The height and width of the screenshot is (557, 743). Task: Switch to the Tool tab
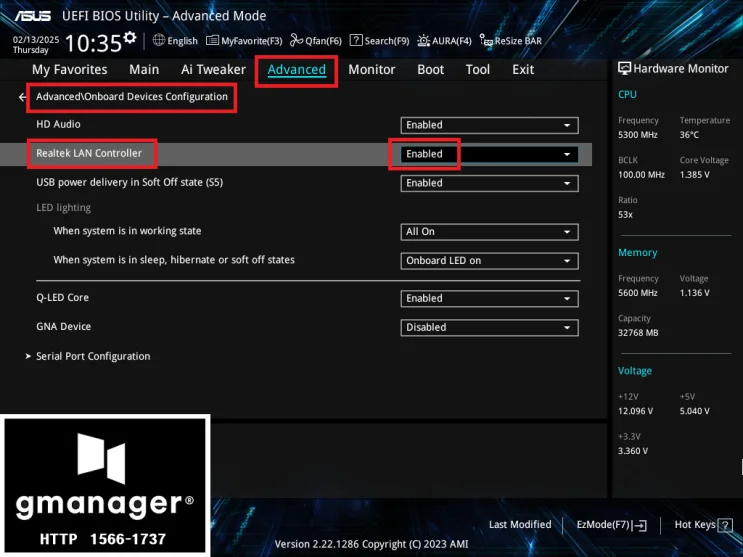[478, 70]
